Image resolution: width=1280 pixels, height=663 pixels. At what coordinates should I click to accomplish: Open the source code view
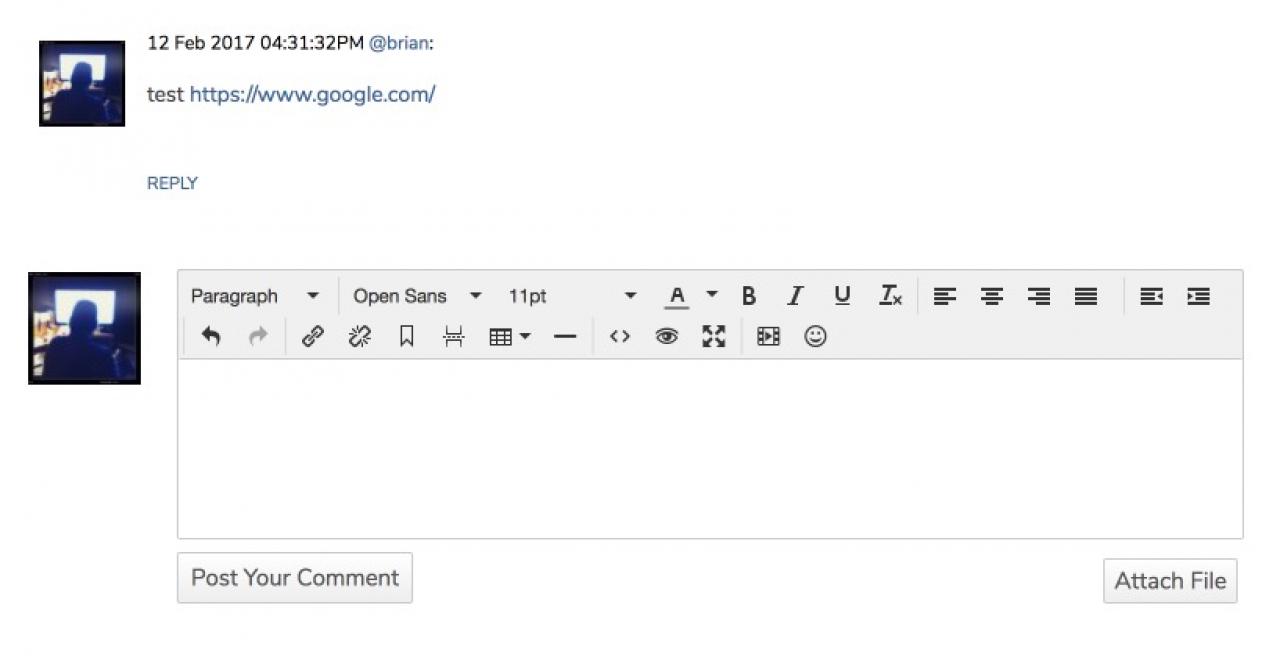[620, 337]
